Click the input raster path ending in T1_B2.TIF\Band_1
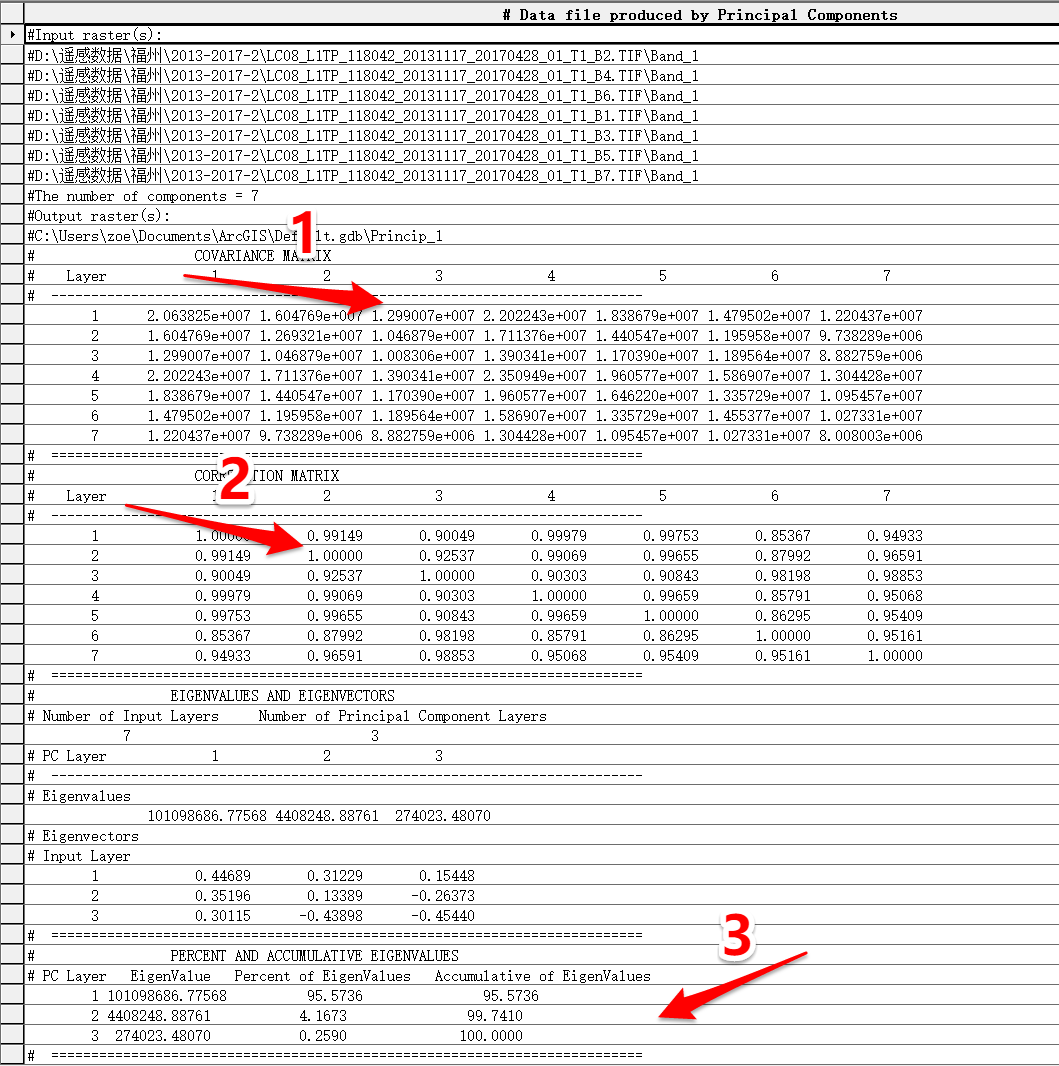Image resolution: width=1059 pixels, height=1066 pixels. click(363, 56)
